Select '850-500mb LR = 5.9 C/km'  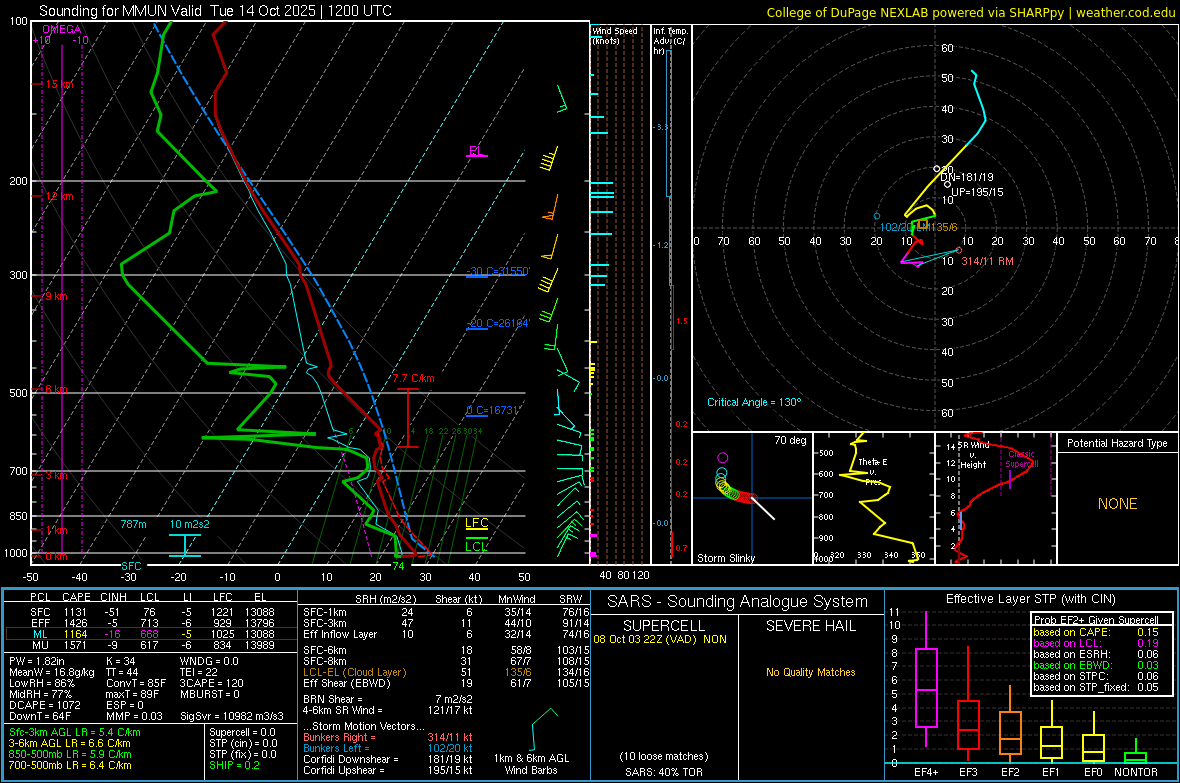pos(70,754)
